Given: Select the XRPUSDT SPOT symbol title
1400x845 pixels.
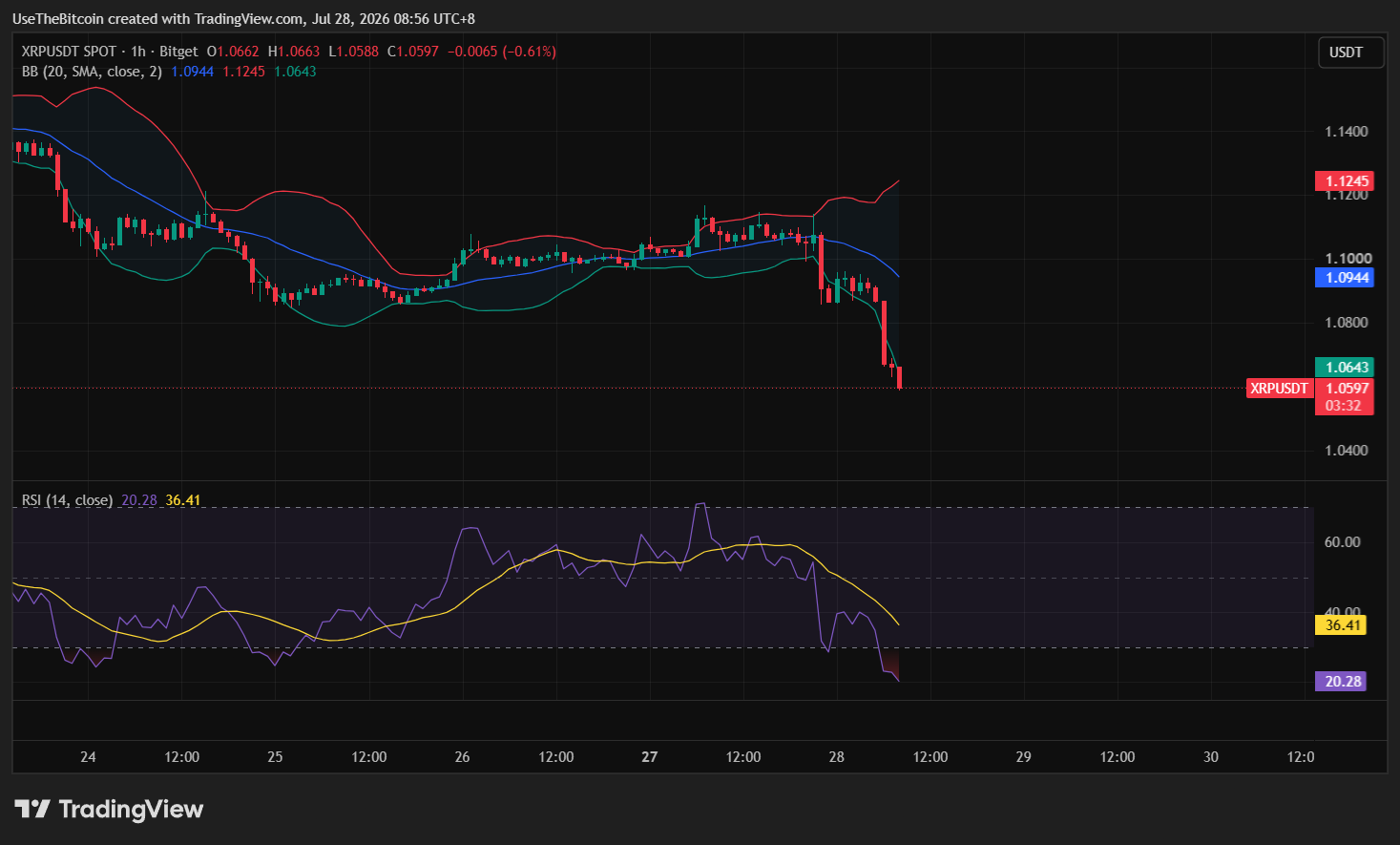Looking at the screenshot, I should (69, 52).
